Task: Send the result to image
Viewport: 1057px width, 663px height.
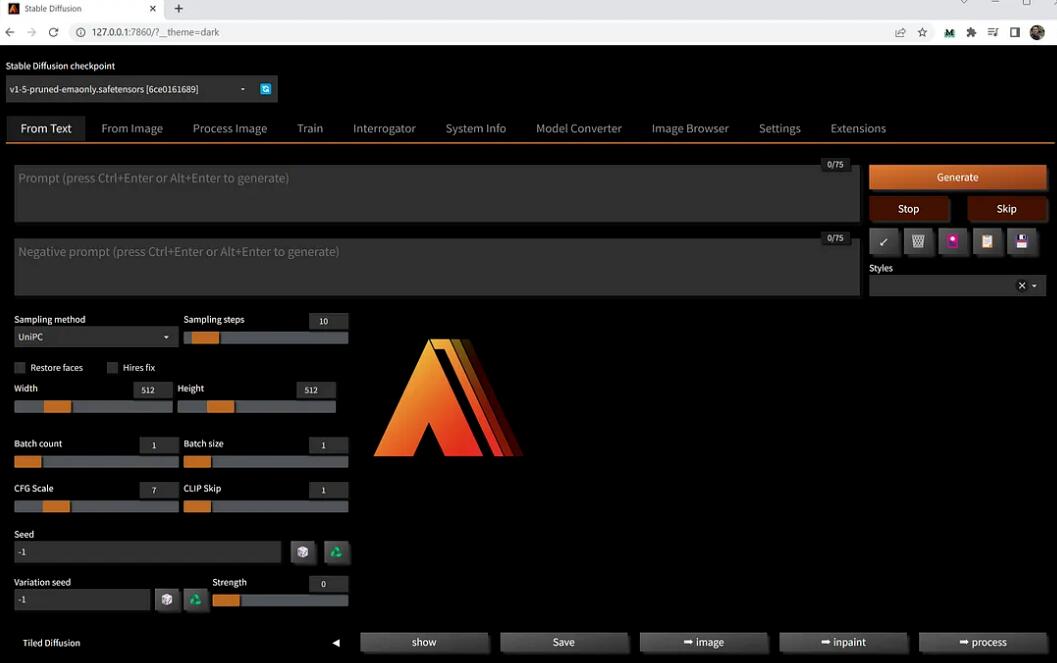Action: tap(704, 643)
